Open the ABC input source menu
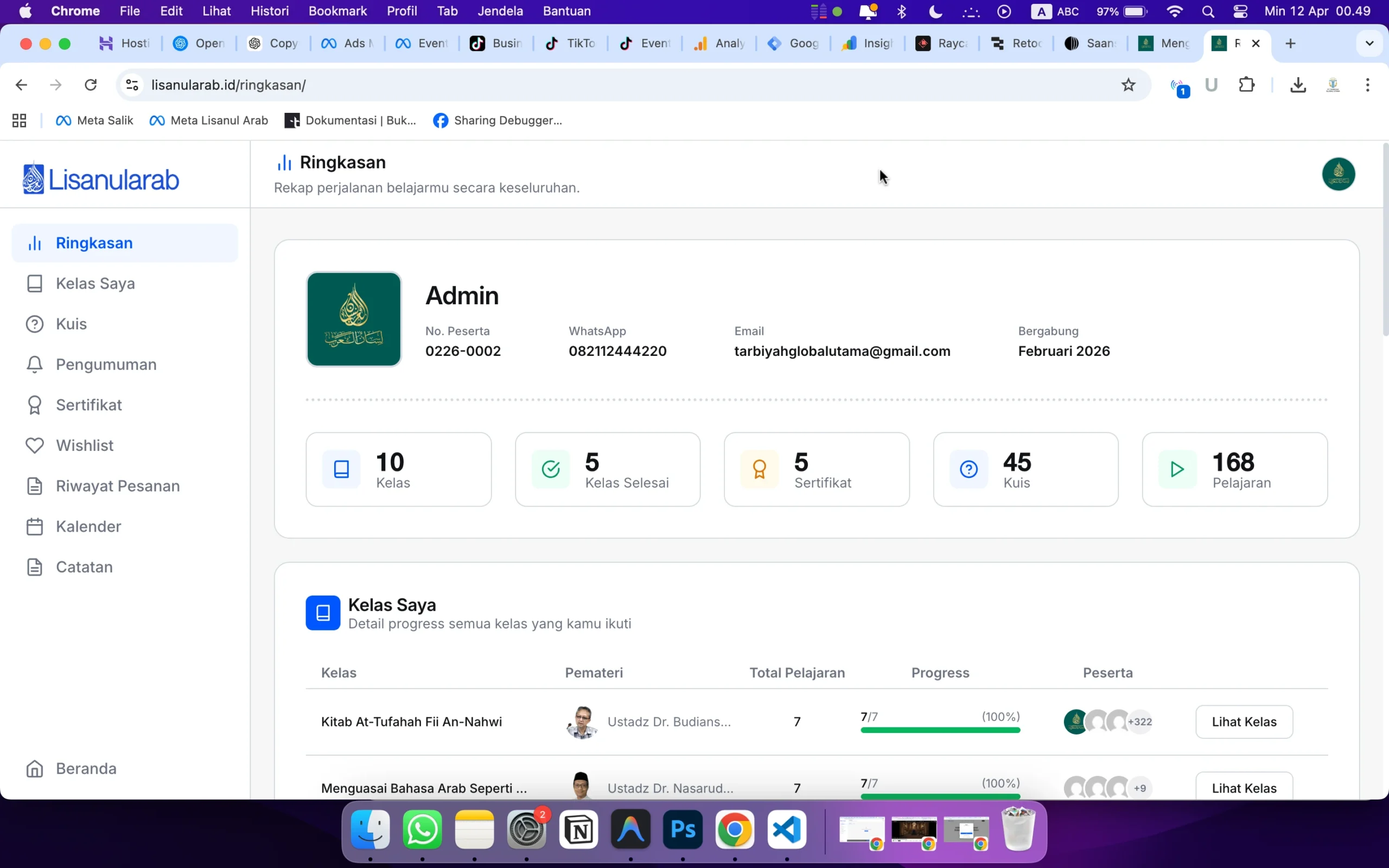The image size is (1389, 868). pos(1055,11)
